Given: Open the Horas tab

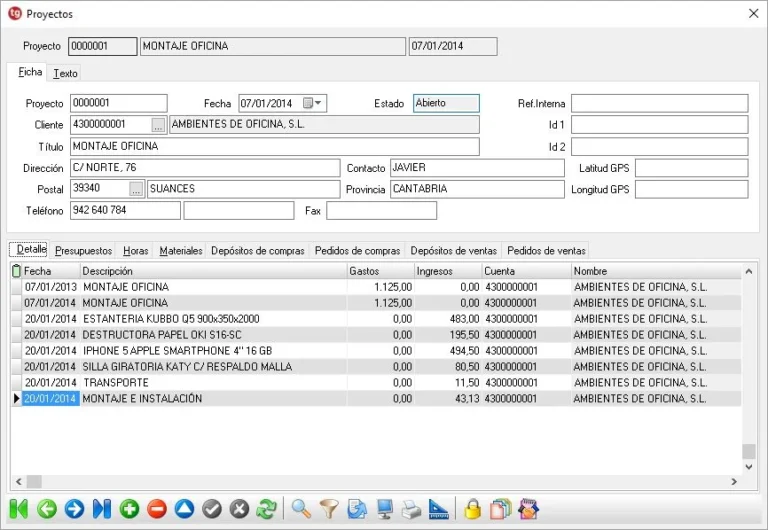Looking at the screenshot, I should [136, 250].
